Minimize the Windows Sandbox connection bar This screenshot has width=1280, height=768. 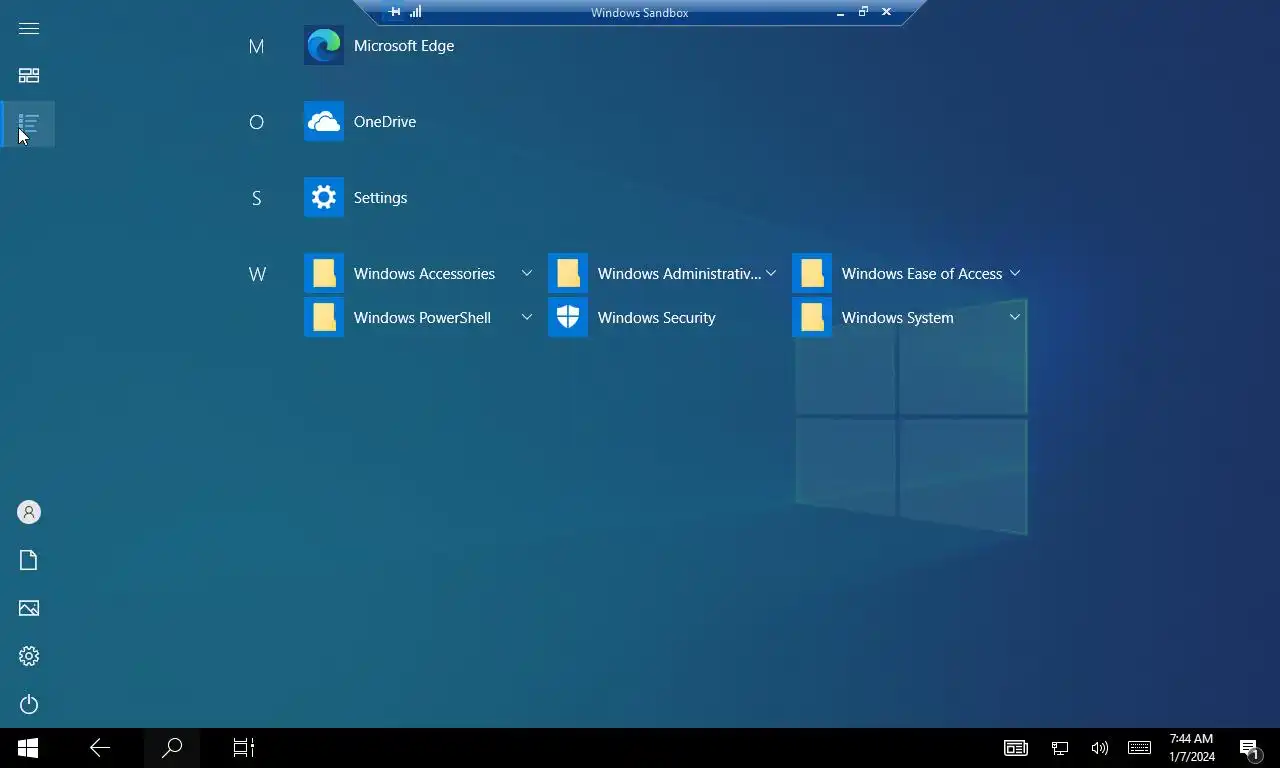pyautogui.click(x=840, y=12)
